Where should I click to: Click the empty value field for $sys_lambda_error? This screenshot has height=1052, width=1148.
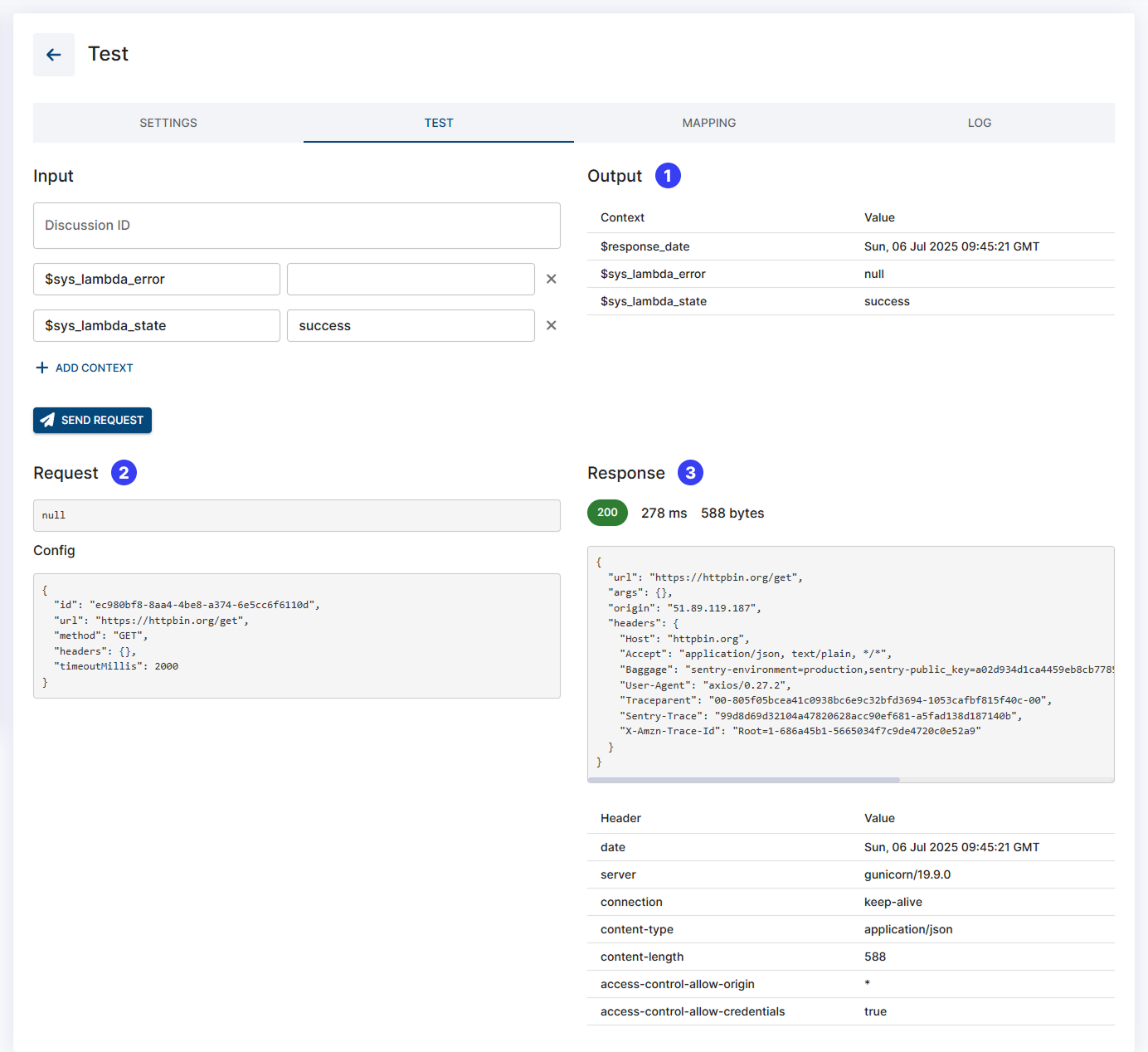point(411,279)
